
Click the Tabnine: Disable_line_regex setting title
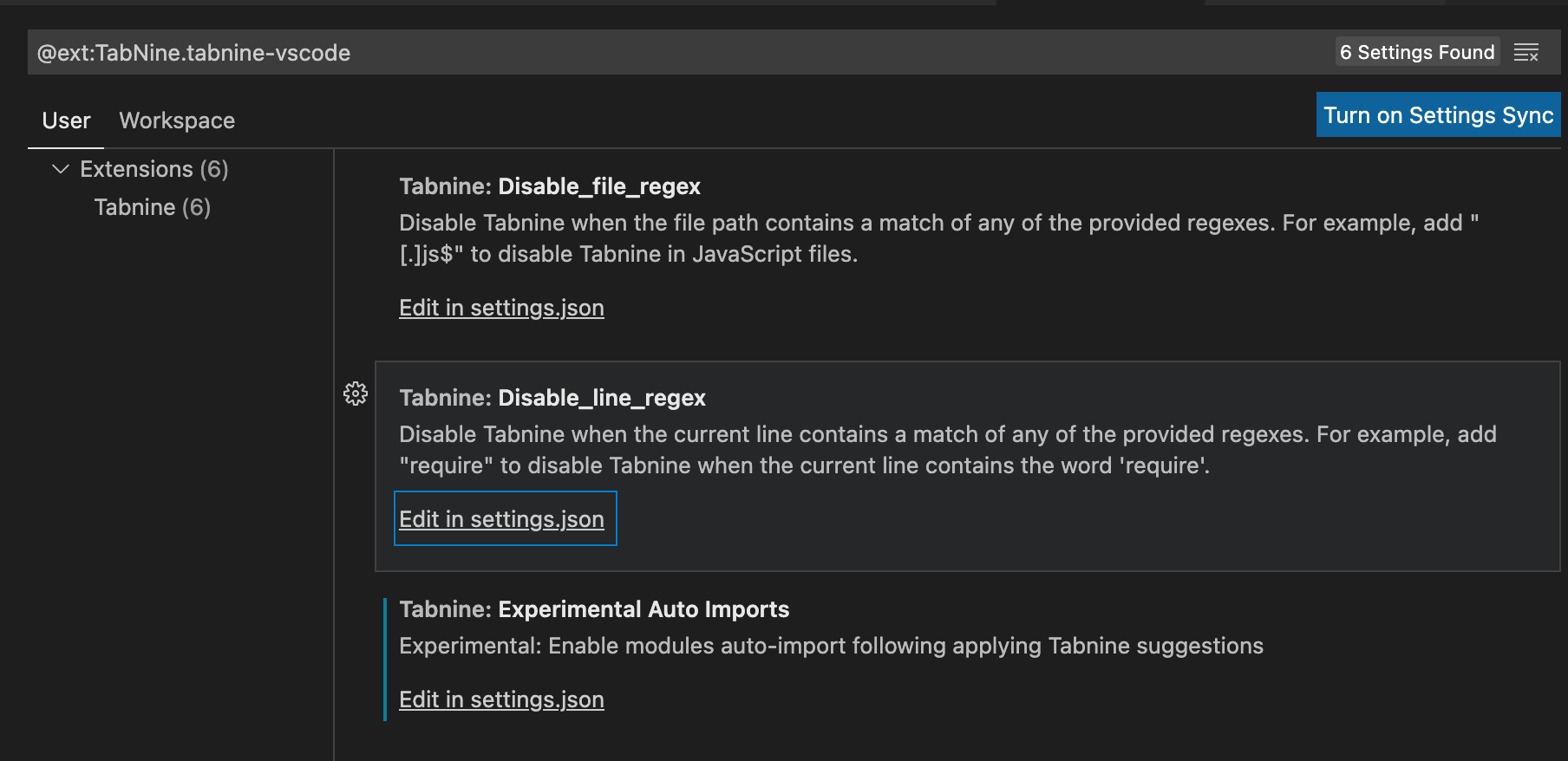[552, 398]
